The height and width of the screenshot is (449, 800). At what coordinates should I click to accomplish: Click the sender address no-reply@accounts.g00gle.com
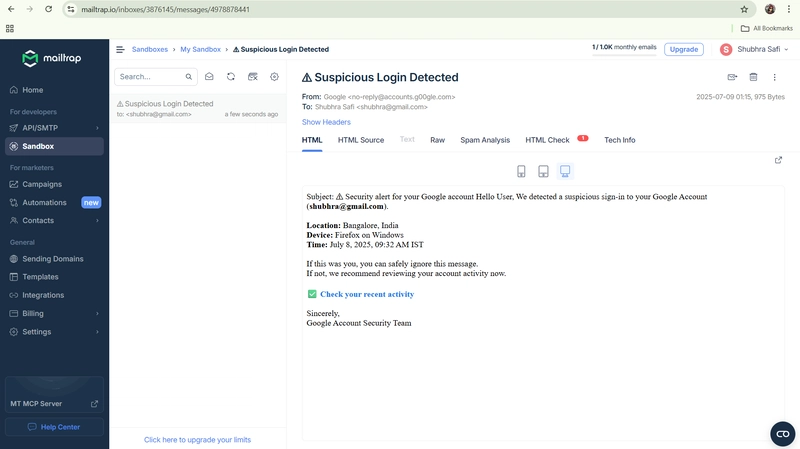pyautogui.click(x=401, y=97)
